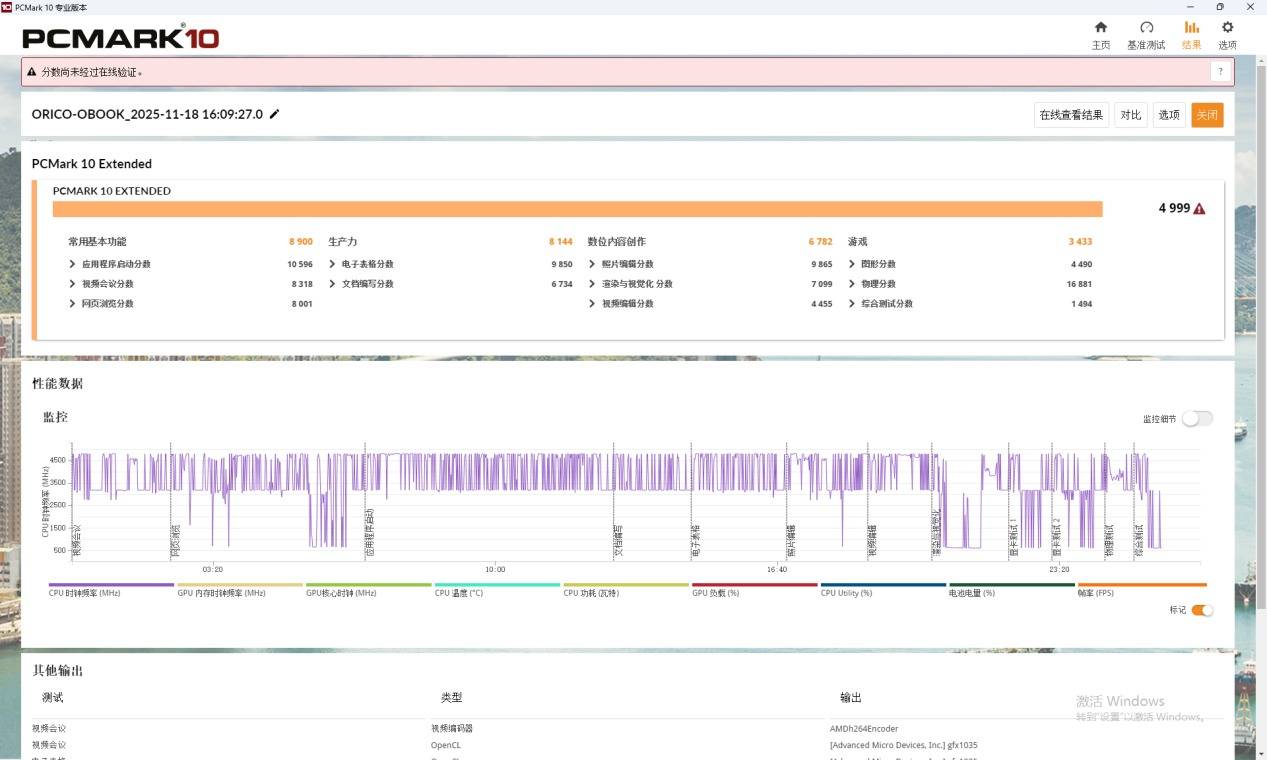Toggle the monitoring details (监控细节) switch
Viewport: 1267px width, 760px height.
click(1196, 419)
